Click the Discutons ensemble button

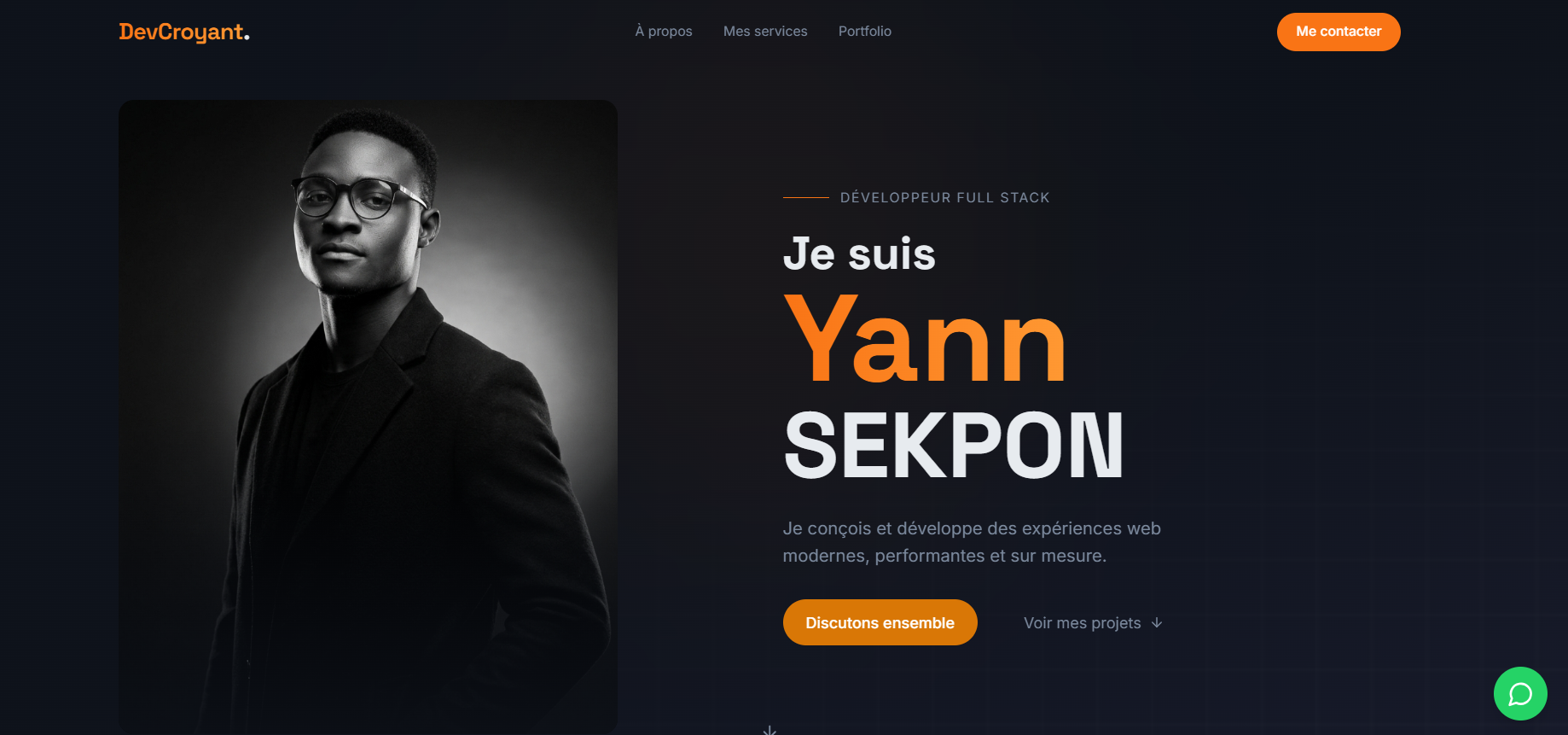[x=880, y=622]
